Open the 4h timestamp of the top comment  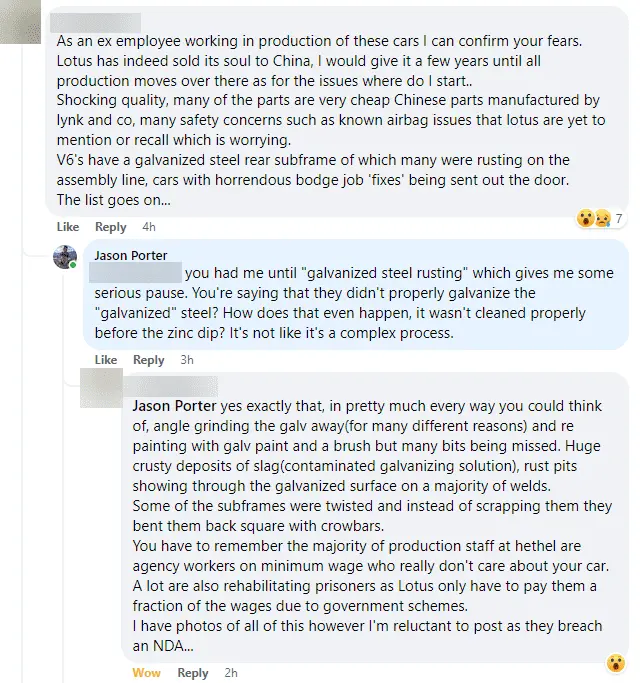[x=149, y=227]
